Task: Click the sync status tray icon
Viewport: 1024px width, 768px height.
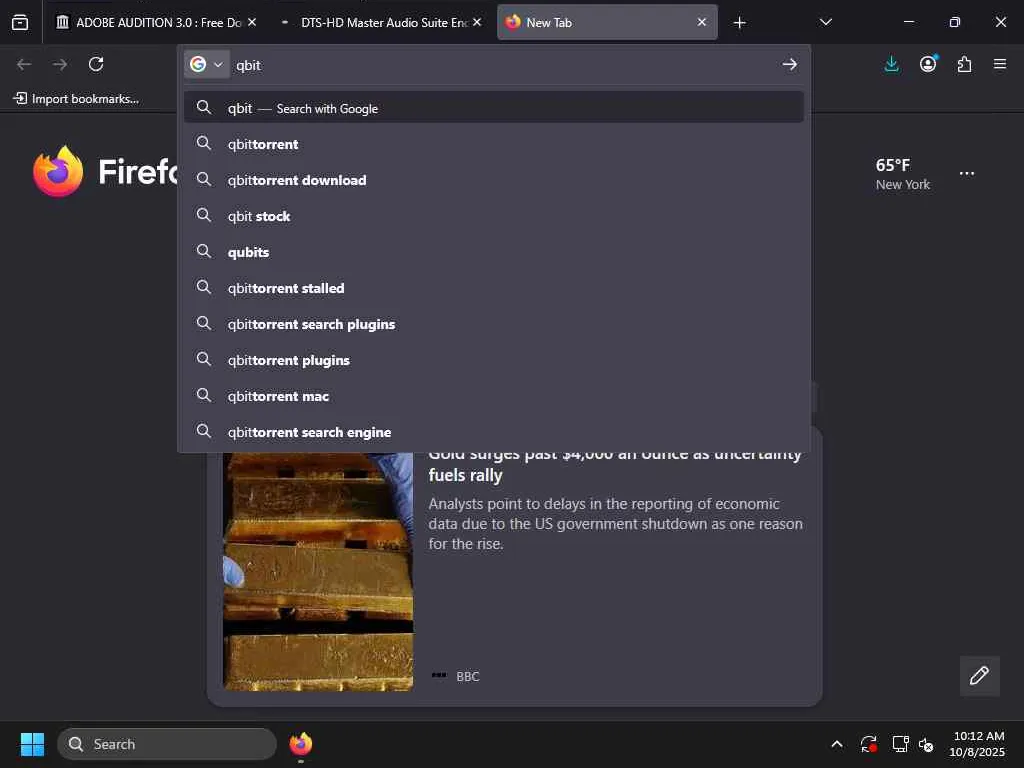Action: coord(869,744)
